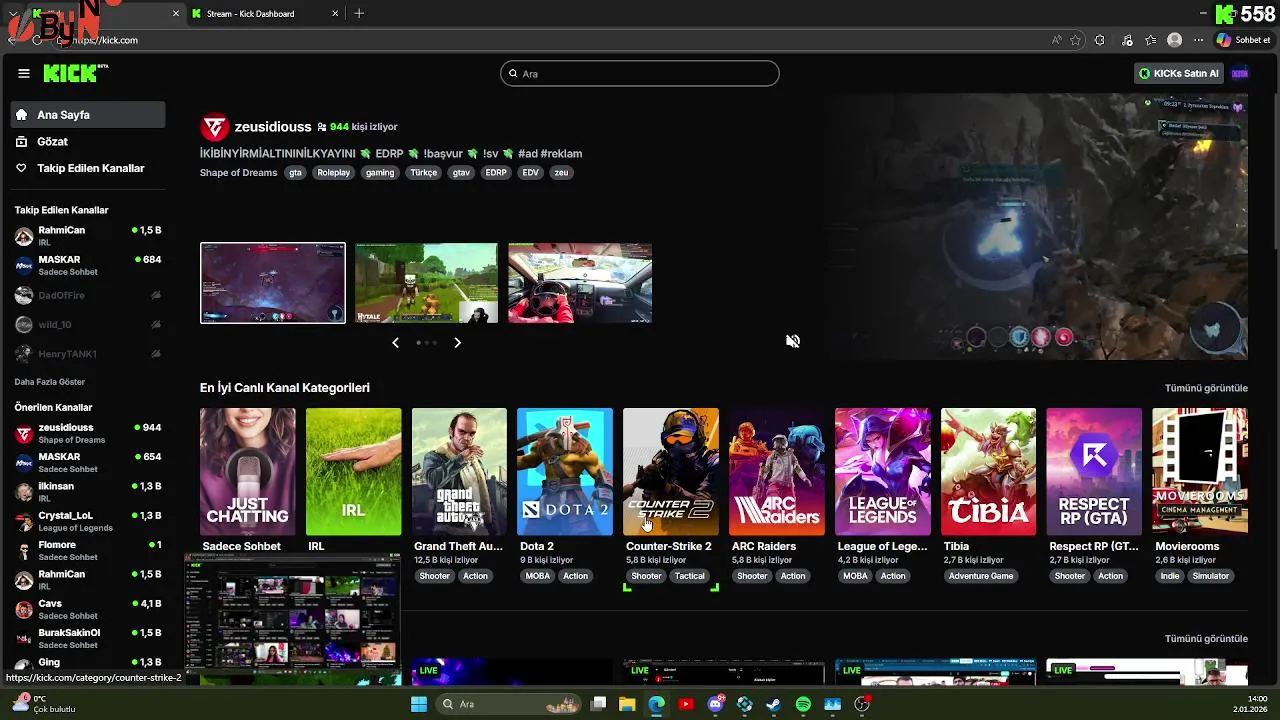Screen dimensions: 1280x720
Task: Open Discord from taskbar
Action: (715, 704)
